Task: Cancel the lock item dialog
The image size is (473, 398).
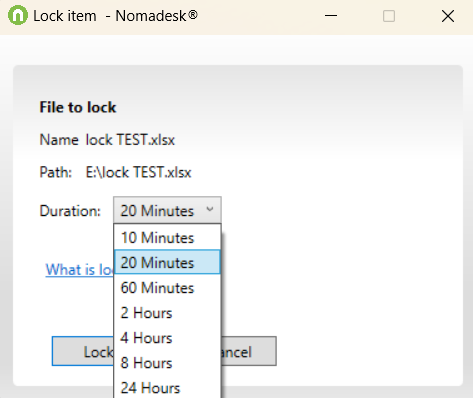Action: [x=249, y=351]
